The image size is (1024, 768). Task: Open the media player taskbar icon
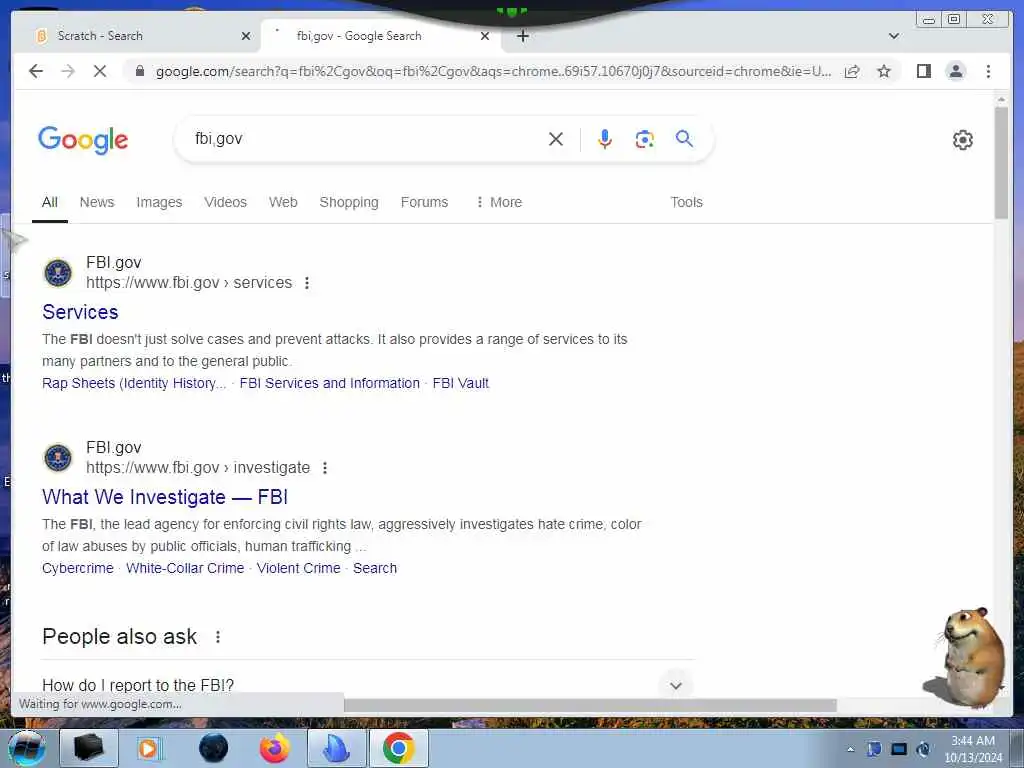pyautogui.click(x=149, y=748)
